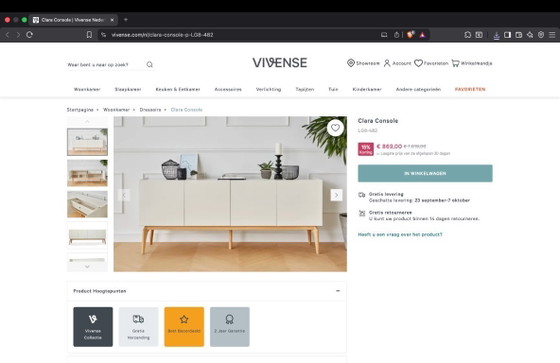Click the Brave shields lion icon

tap(410, 35)
